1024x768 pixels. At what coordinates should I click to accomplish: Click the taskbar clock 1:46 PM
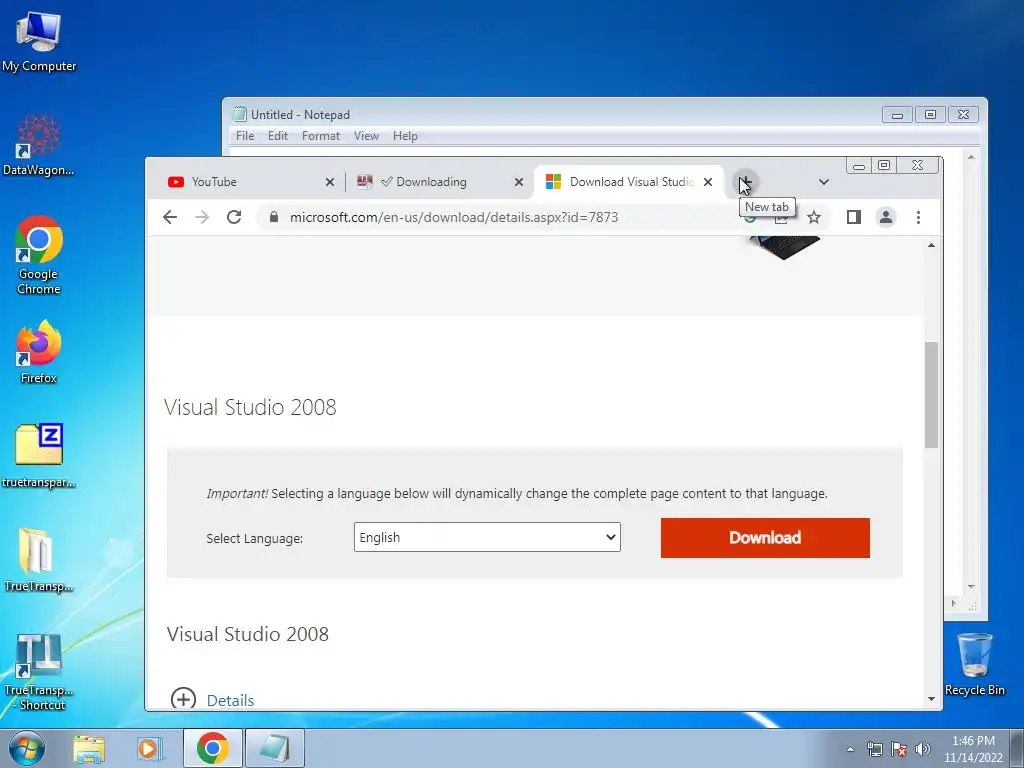(x=973, y=741)
